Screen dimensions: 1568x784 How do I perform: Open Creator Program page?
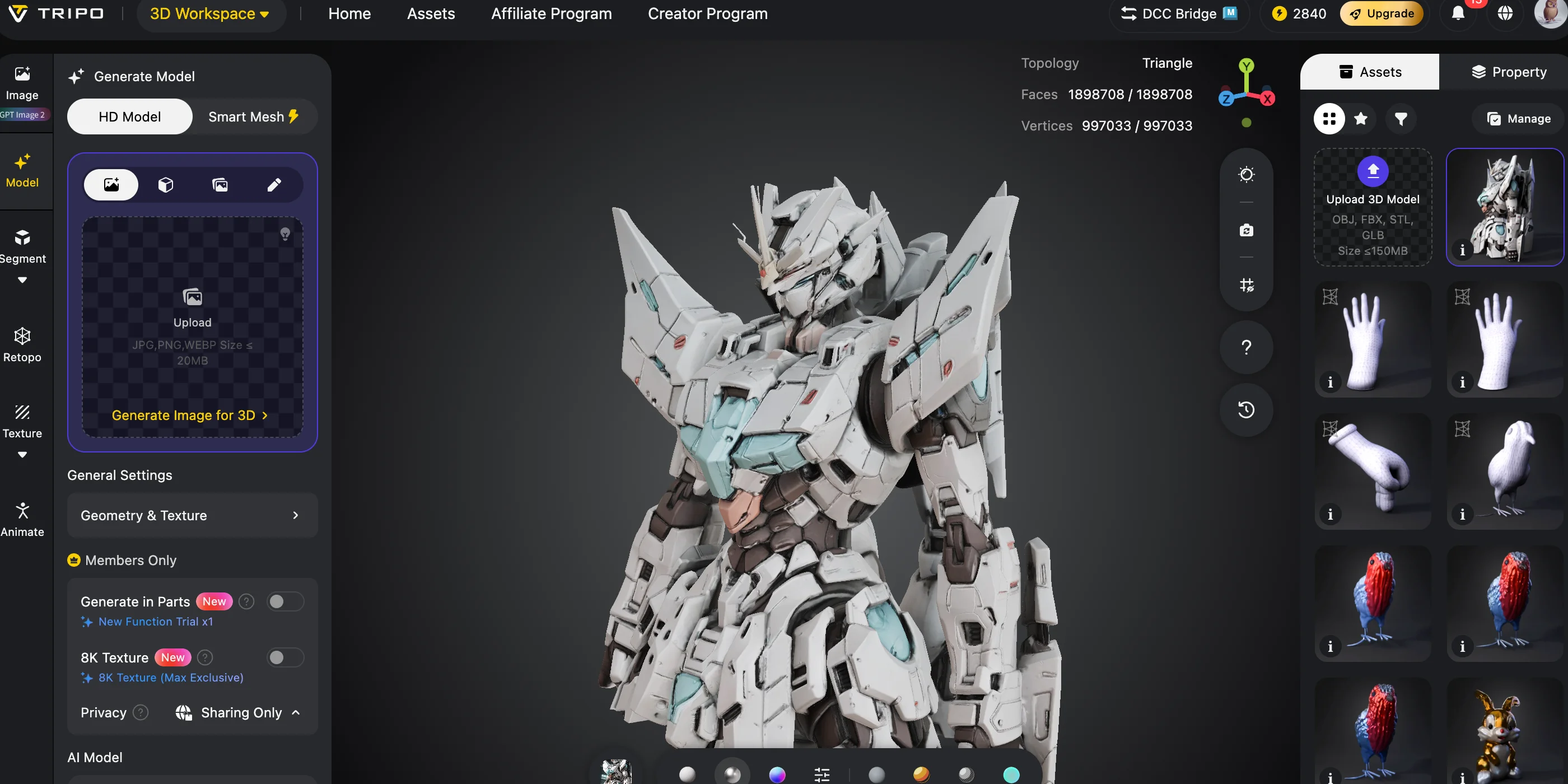click(707, 13)
